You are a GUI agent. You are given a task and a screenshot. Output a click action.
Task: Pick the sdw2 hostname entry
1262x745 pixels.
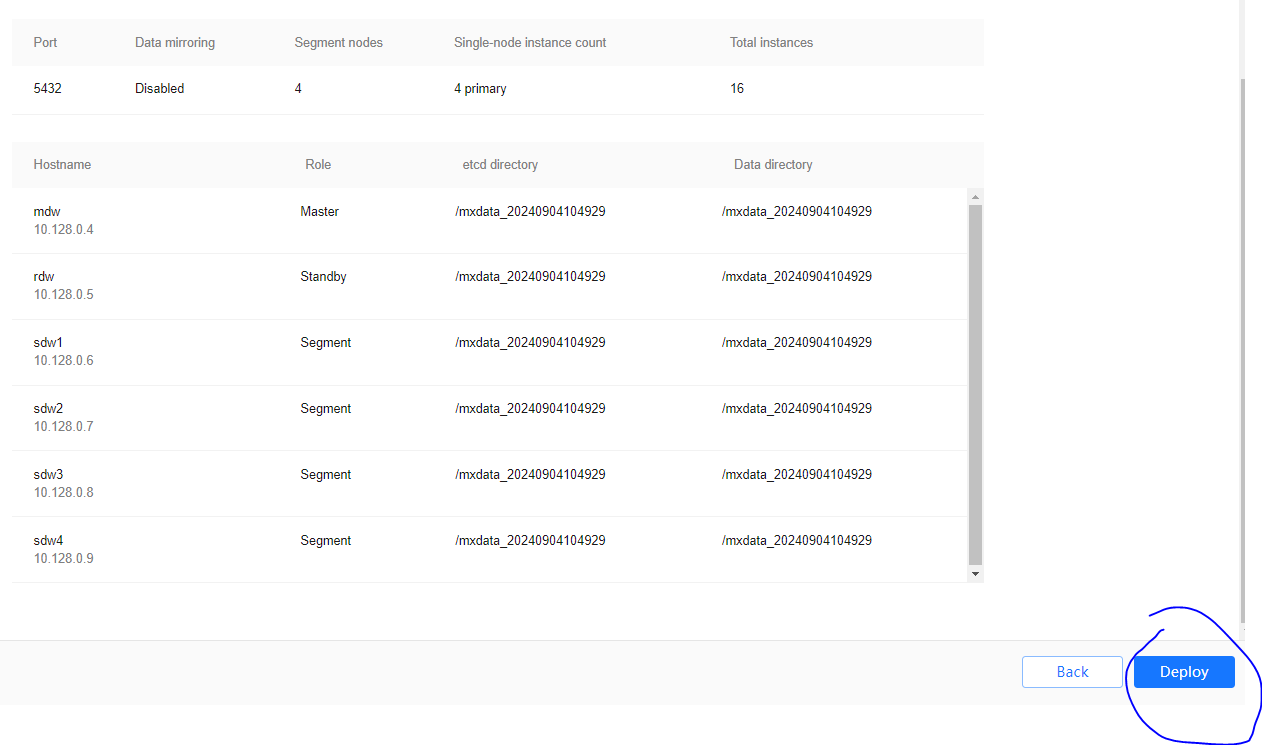click(48, 409)
